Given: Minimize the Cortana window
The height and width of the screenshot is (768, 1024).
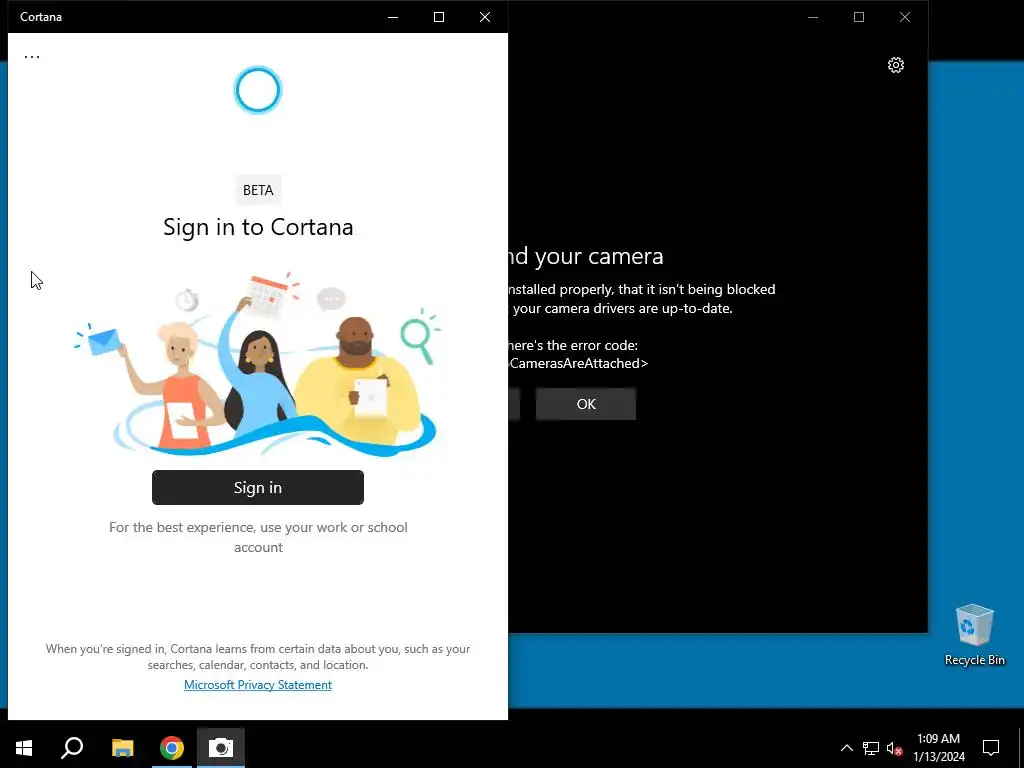Looking at the screenshot, I should click(x=393, y=17).
